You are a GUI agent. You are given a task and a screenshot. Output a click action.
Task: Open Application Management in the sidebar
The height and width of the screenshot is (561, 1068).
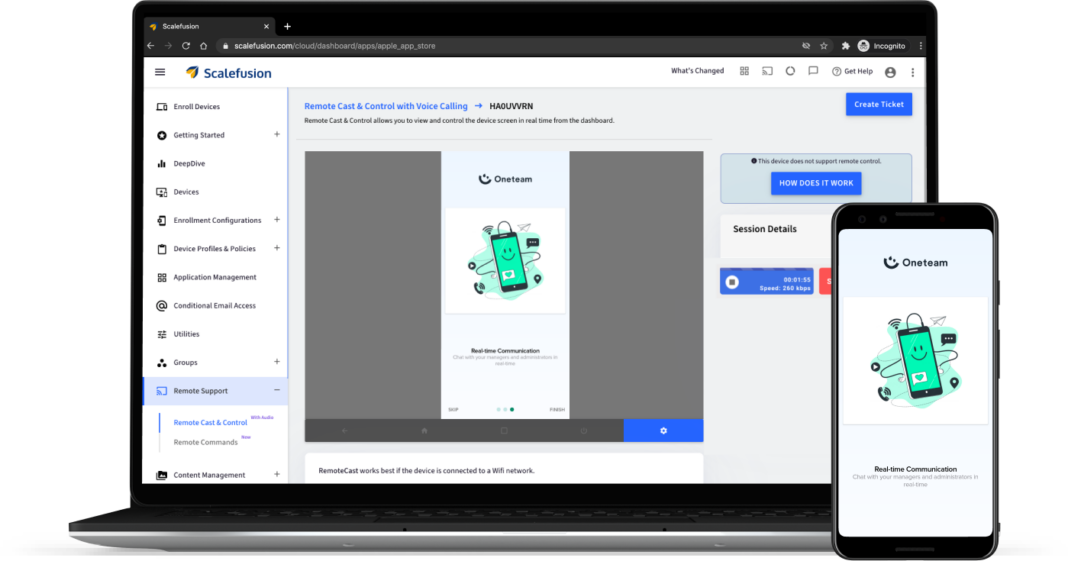pyautogui.click(x=215, y=278)
